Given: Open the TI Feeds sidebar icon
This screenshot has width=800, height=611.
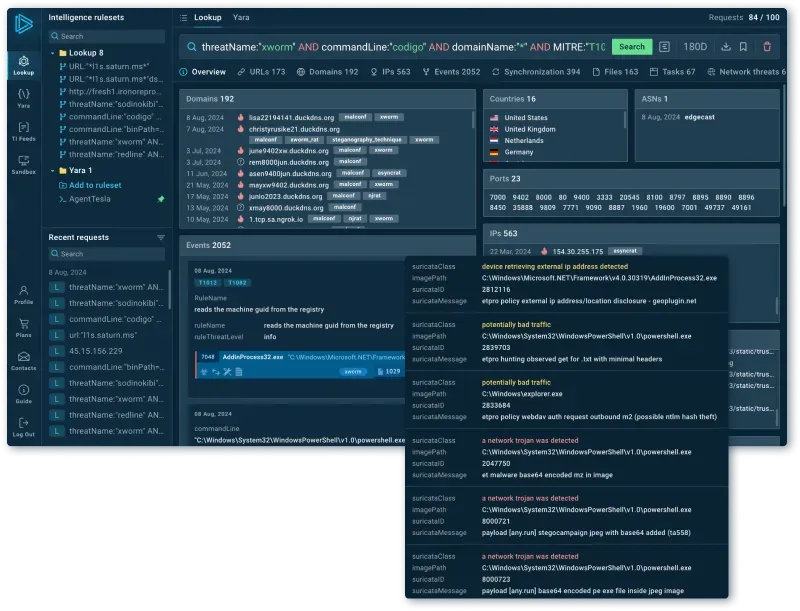Looking at the screenshot, I should point(23,130).
